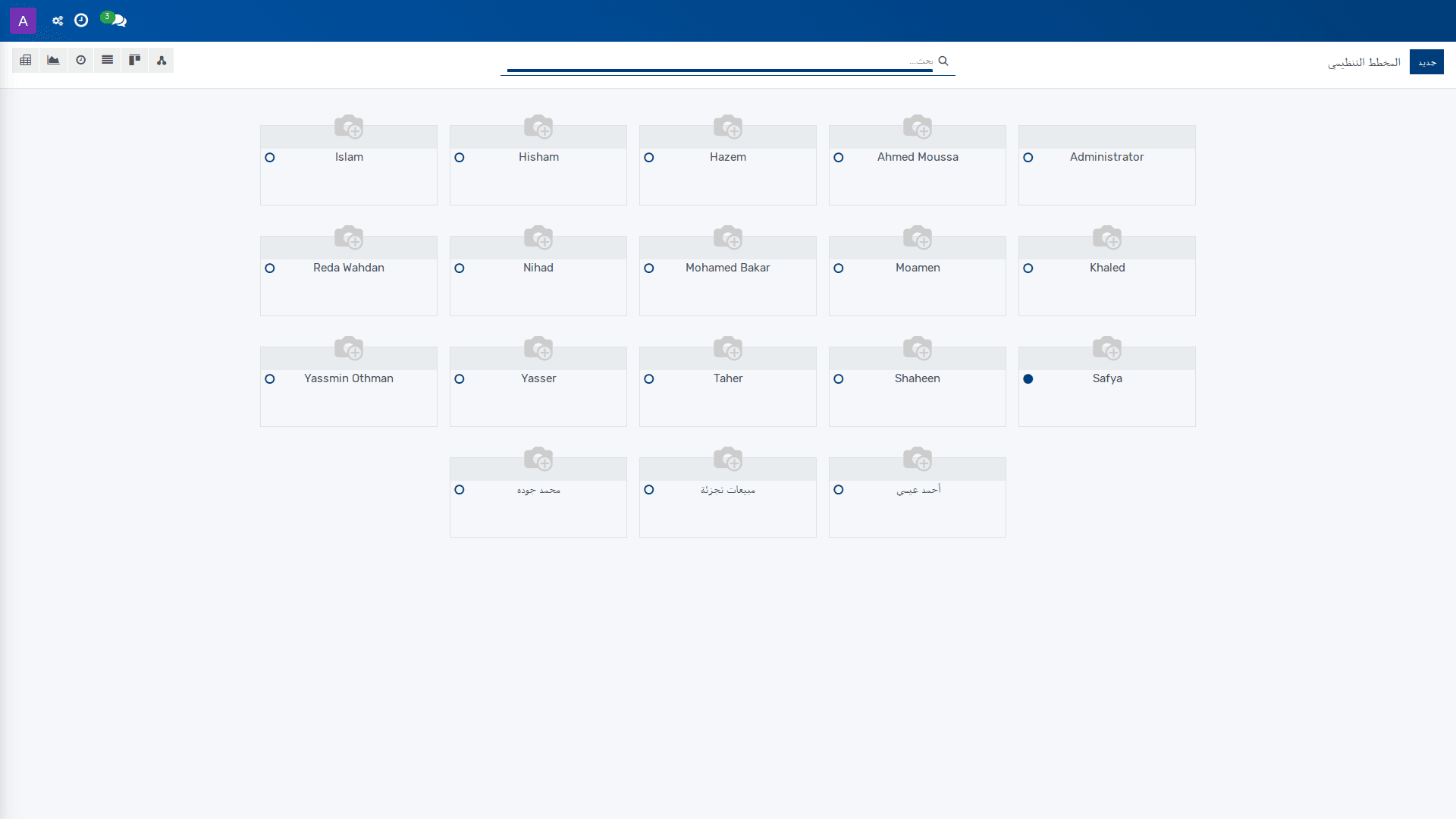Select the radio circle on أحمد عيسي card
Image resolution: width=1456 pixels, height=819 pixels.
pos(839,490)
